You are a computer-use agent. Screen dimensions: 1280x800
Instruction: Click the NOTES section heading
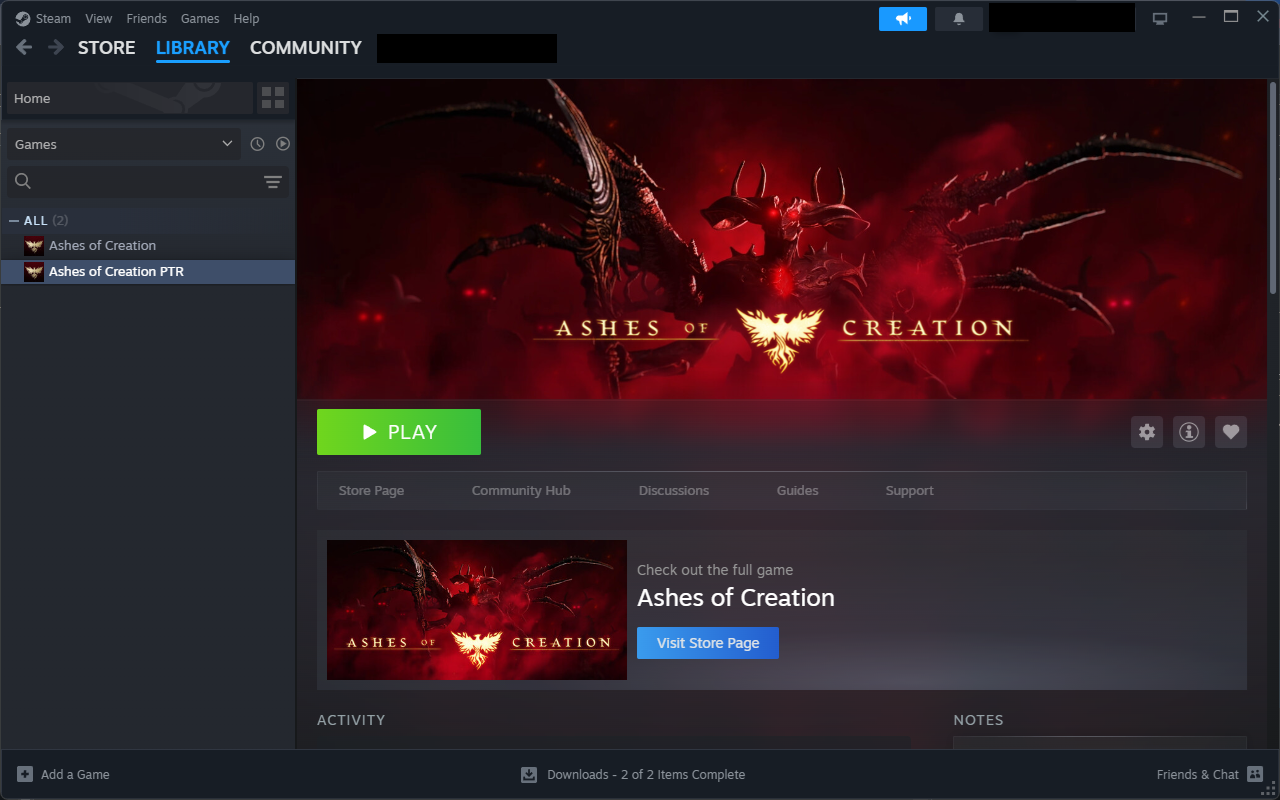978,720
